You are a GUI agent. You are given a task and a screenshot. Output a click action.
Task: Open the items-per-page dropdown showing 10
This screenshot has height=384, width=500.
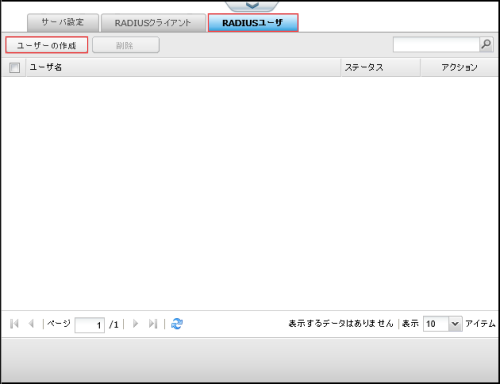coord(443,324)
